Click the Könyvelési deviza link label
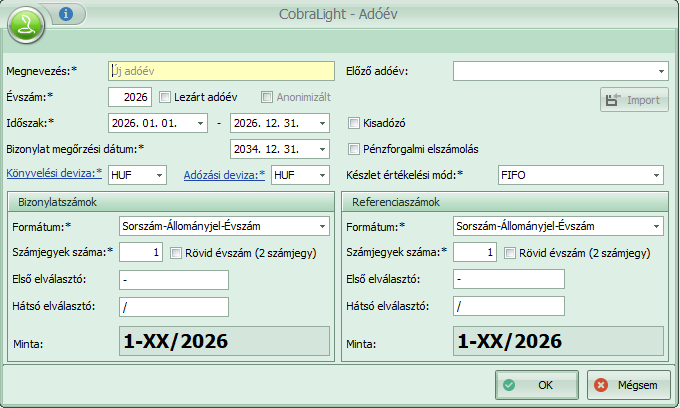 point(53,174)
